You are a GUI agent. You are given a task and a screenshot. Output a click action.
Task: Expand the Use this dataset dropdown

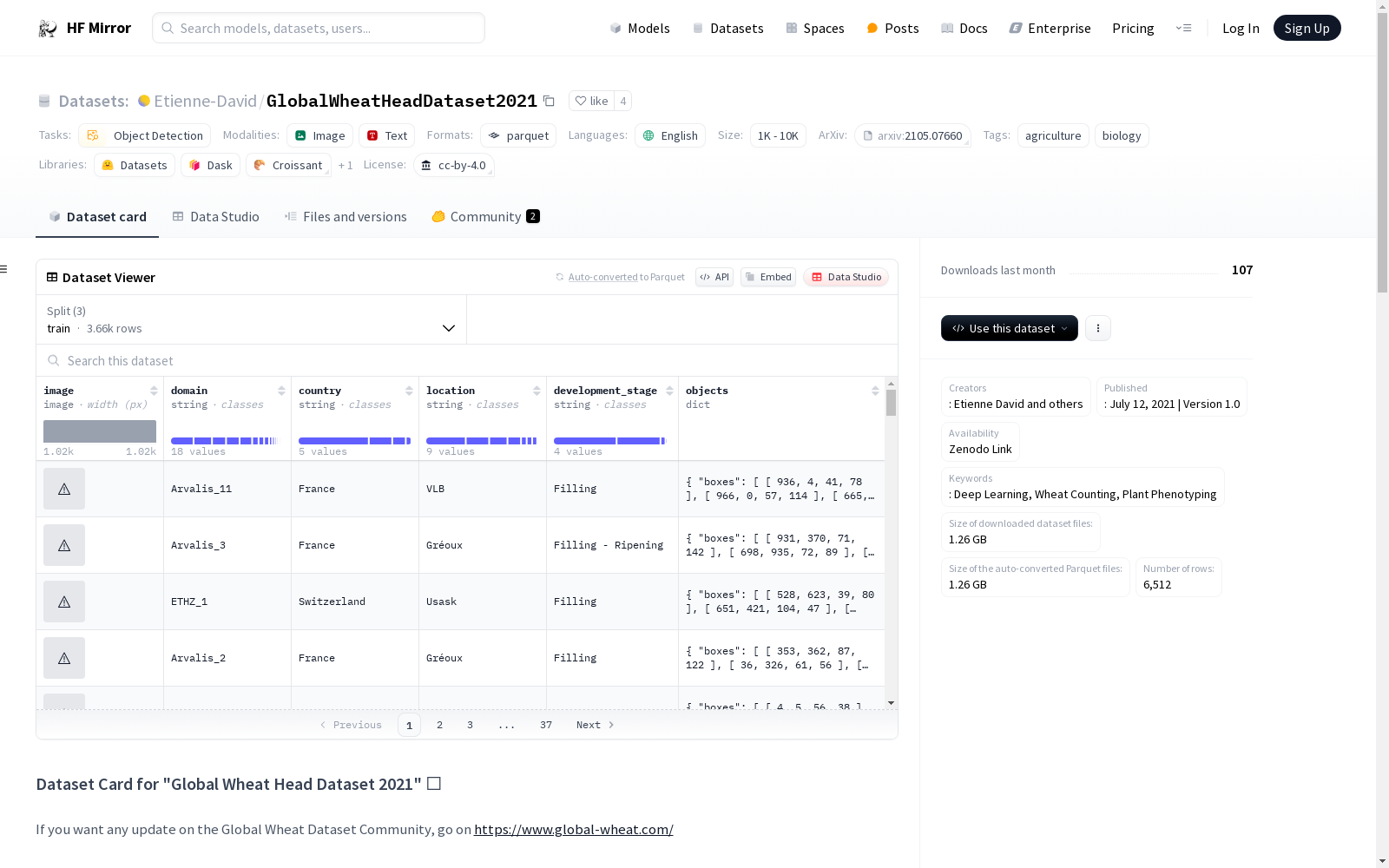point(1010,328)
